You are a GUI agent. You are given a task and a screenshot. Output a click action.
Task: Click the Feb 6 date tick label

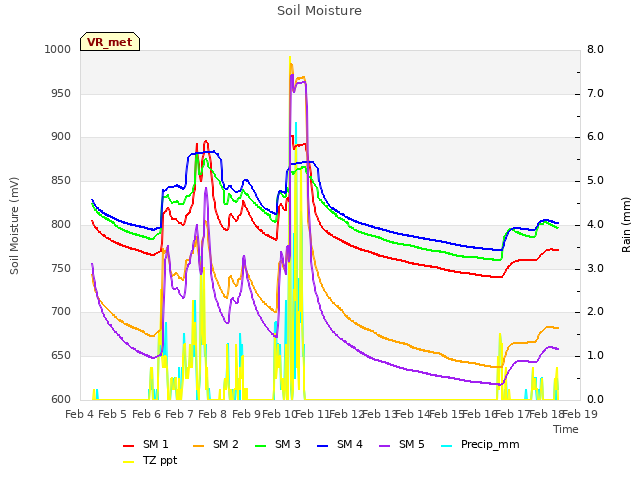coord(146,414)
